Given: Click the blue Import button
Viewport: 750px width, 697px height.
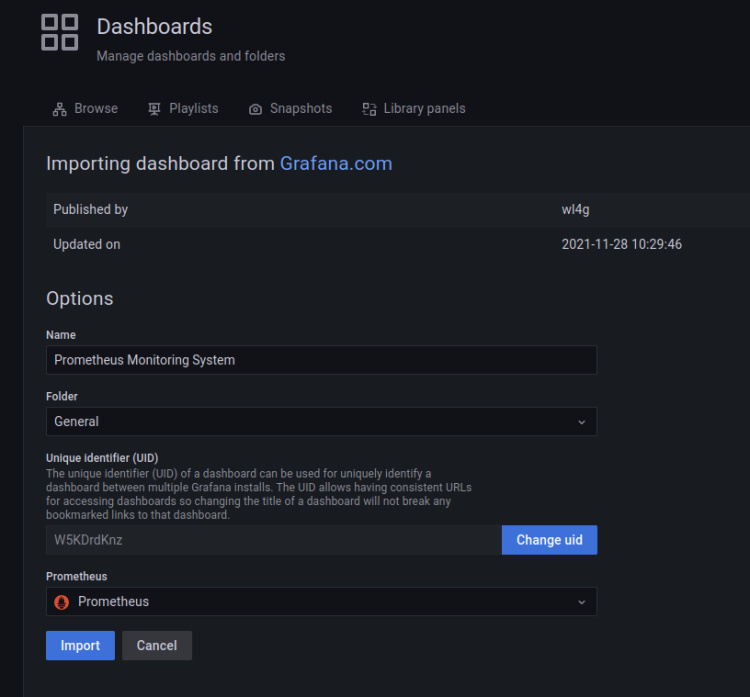Looking at the screenshot, I should 80,645.
